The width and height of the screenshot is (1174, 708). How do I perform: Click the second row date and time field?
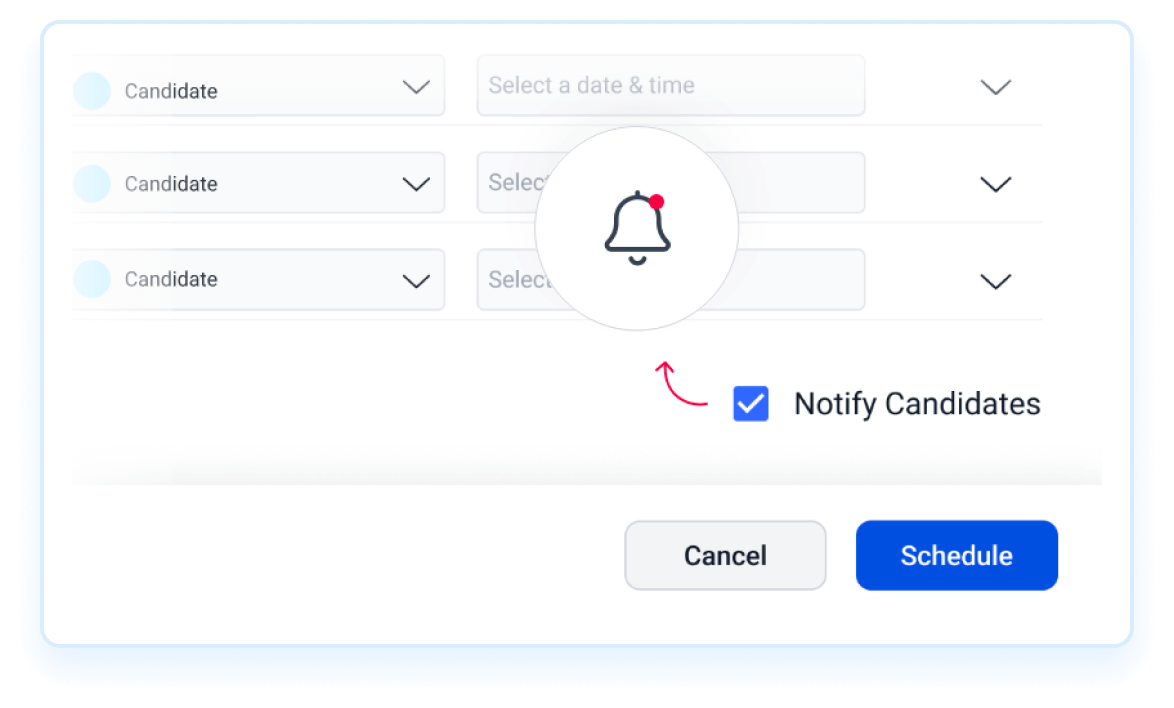pos(671,183)
